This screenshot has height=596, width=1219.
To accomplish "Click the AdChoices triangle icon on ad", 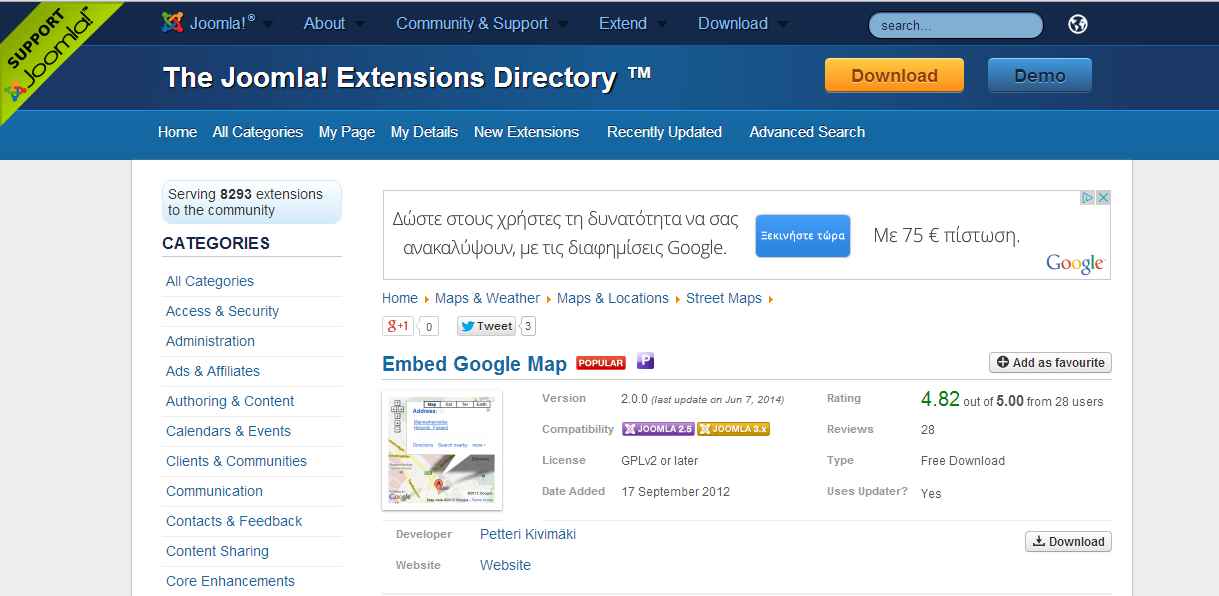I will click(1088, 198).
